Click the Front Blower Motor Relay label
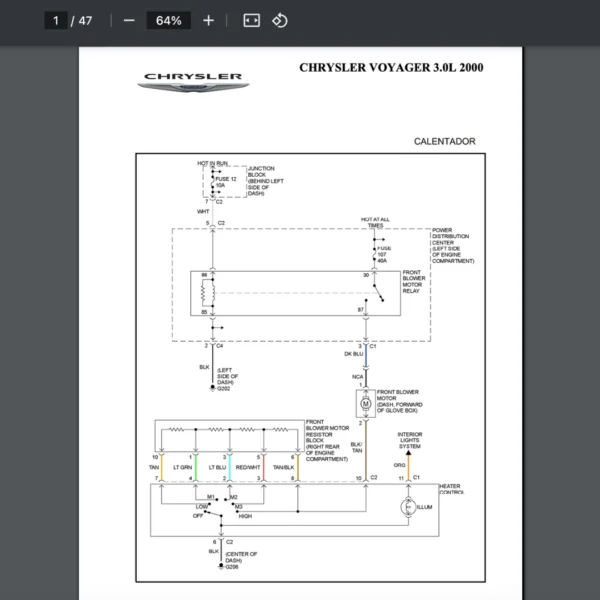The image size is (600, 600). (415, 281)
